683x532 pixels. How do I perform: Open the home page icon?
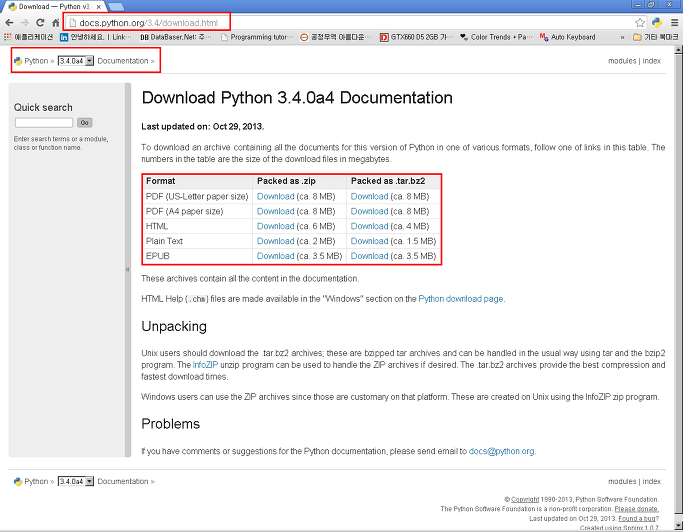click(55, 23)
